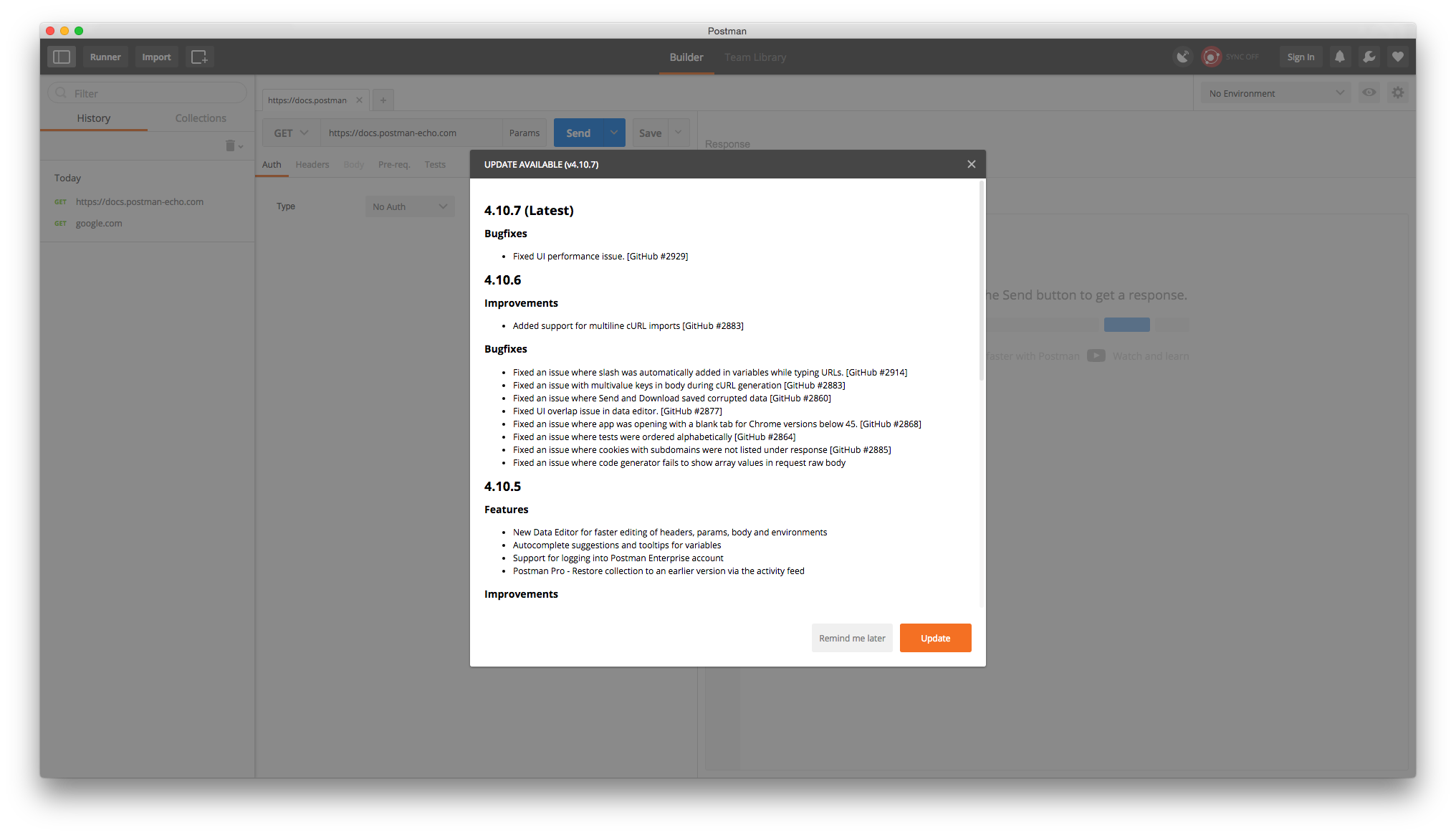Click 'New Data Editor for faster editing' line
The width and height of the screenshot is (1456, 835).
point(670,532)
